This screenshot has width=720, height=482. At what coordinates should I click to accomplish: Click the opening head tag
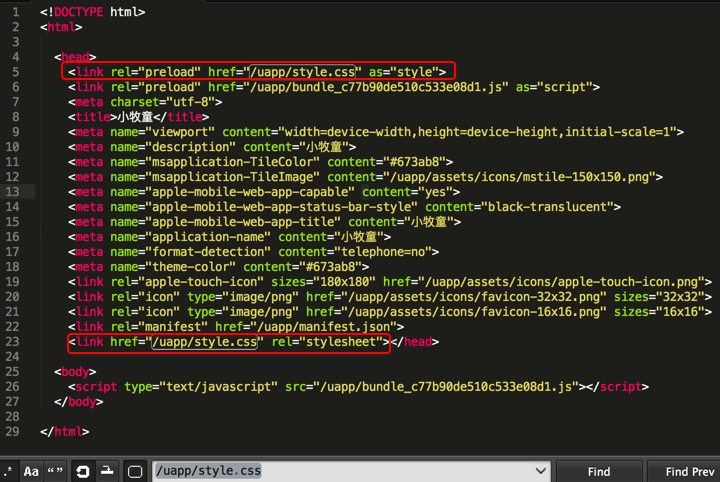(75, 57)
